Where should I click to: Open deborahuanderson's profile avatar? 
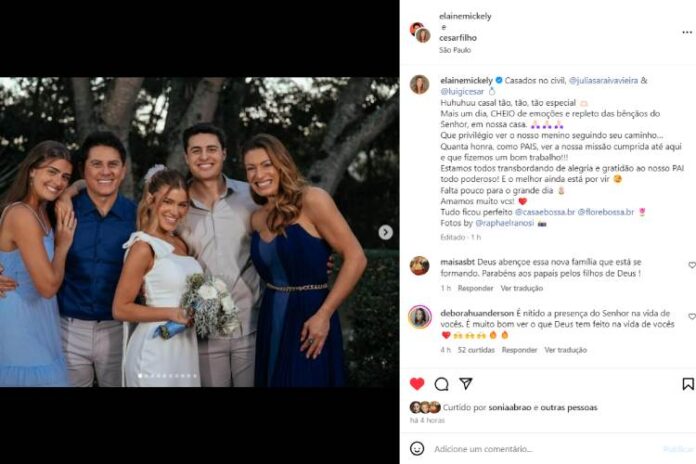420,317
